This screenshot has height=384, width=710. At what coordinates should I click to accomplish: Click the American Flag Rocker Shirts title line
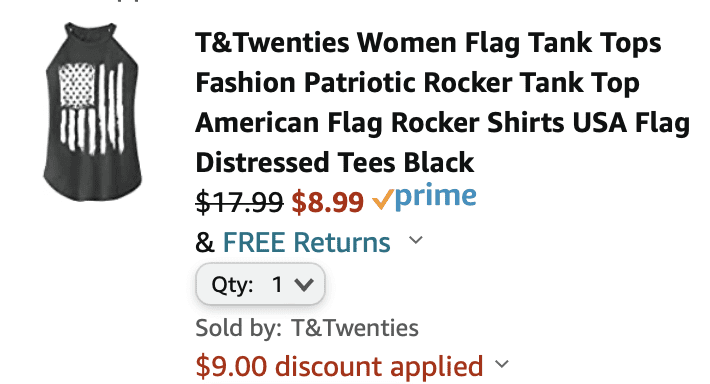[442, 123]
